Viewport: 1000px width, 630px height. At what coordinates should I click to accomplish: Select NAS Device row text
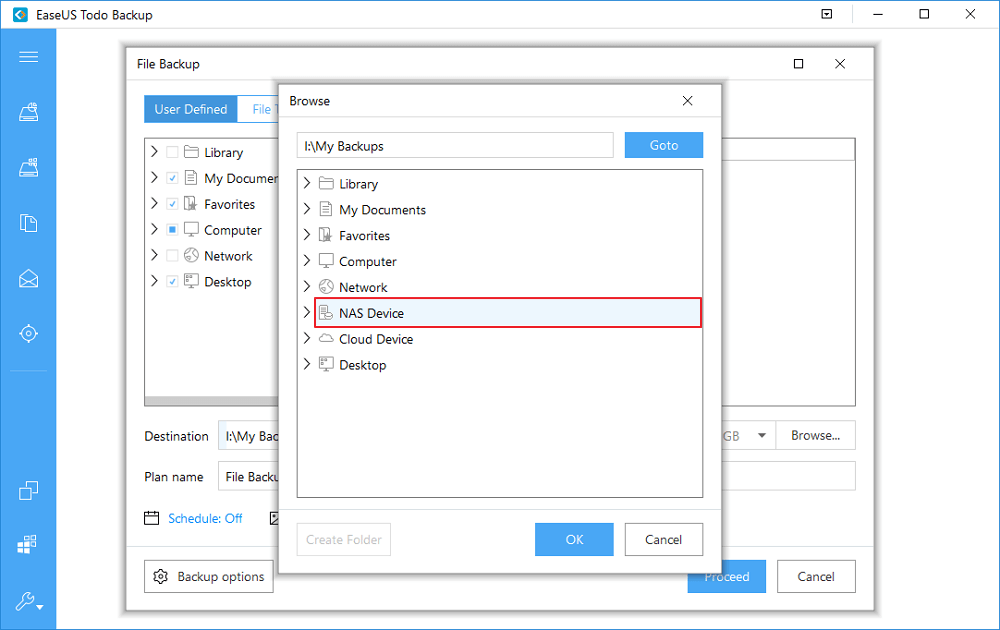coord(371,313)
